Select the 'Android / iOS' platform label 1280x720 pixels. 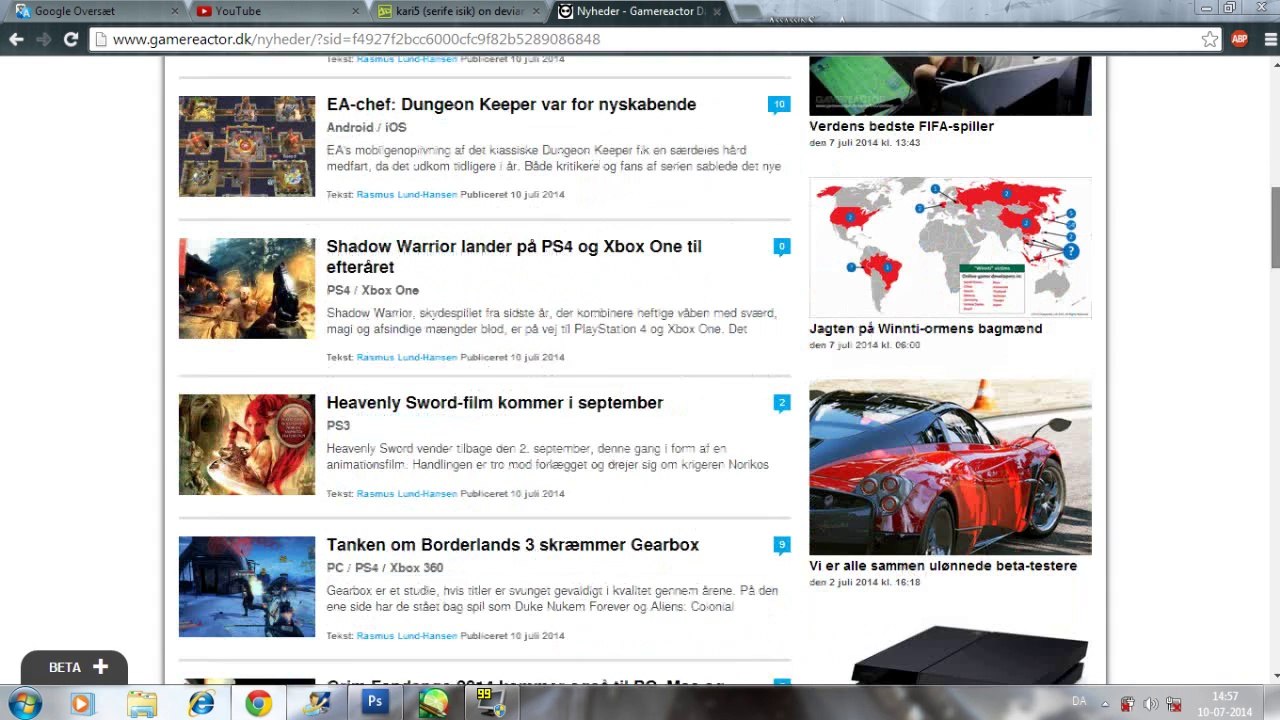click(366, 127)
